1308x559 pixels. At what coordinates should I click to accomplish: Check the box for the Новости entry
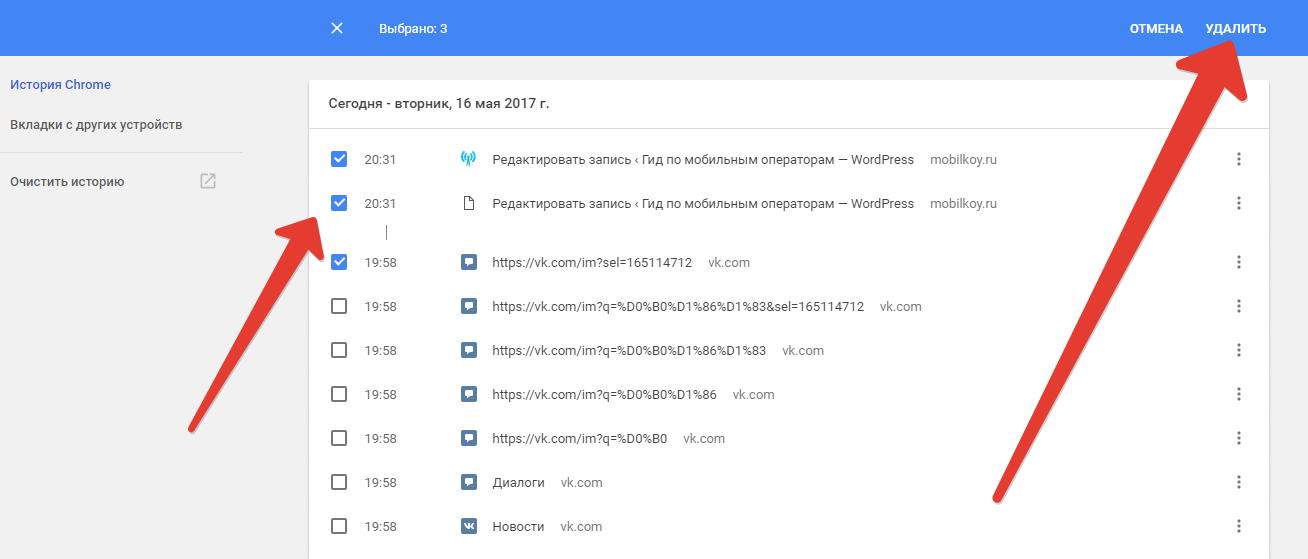point(339,526)
